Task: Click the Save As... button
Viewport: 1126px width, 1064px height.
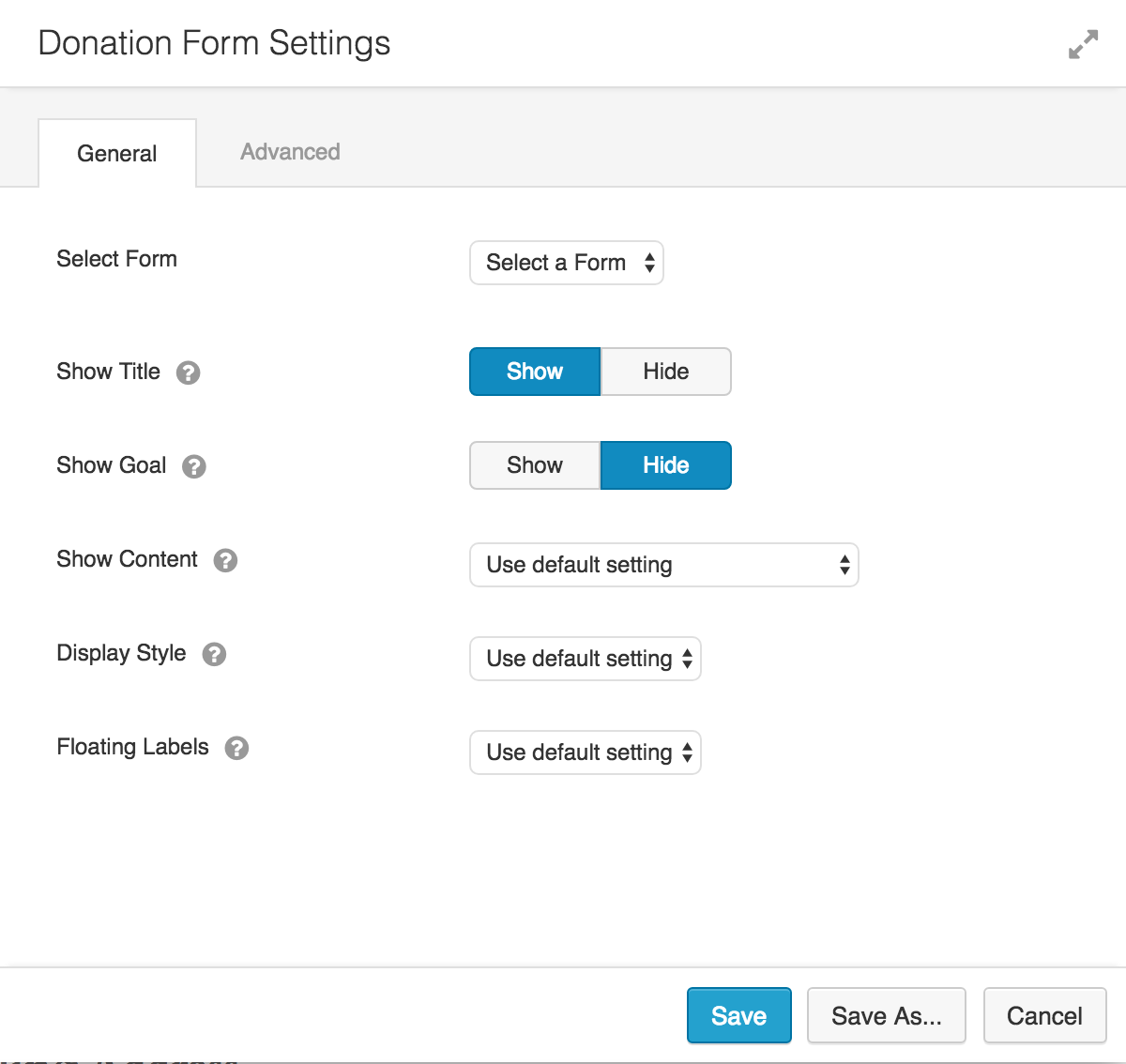Action: point(887,1015)
